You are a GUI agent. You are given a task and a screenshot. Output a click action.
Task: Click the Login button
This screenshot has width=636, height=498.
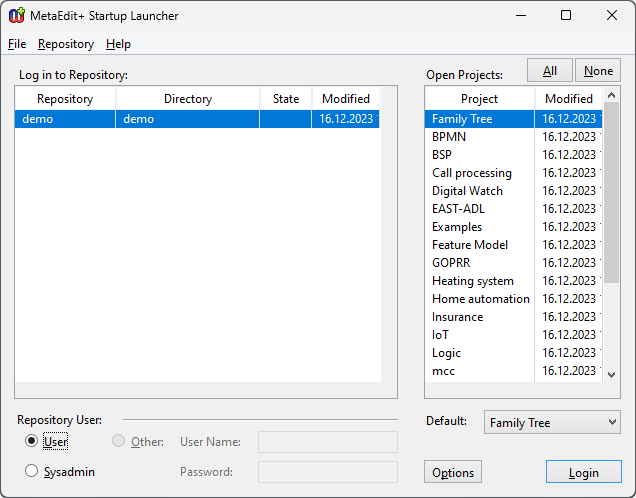[583, 472]
